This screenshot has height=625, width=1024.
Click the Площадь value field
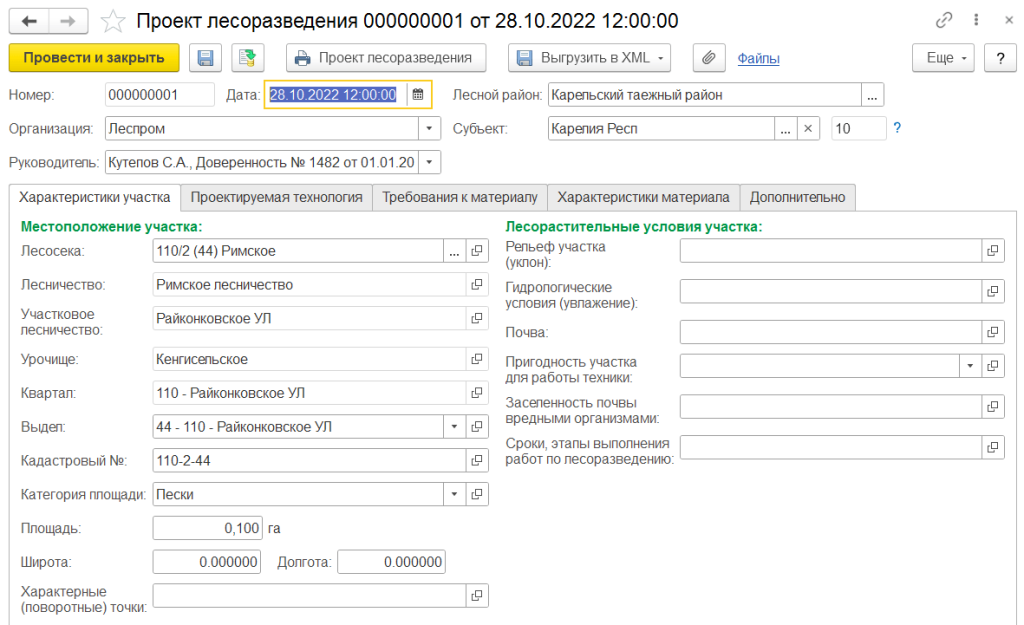(x=208, y=528)
